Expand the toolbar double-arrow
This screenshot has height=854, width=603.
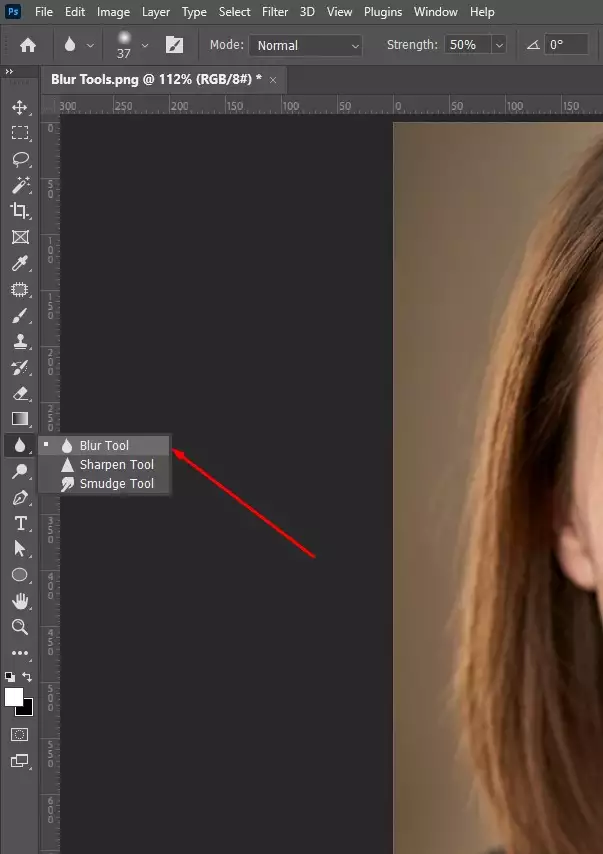(x=9, y=71)
